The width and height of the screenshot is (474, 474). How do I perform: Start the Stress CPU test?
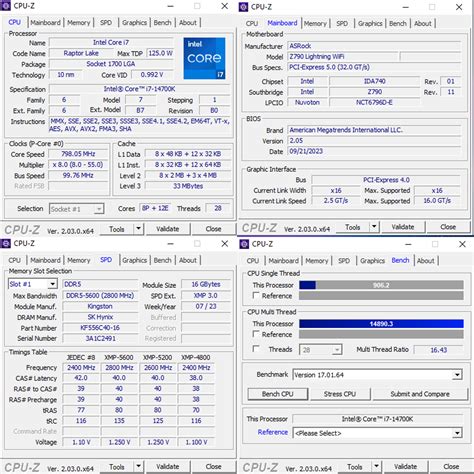click(340, 394)
